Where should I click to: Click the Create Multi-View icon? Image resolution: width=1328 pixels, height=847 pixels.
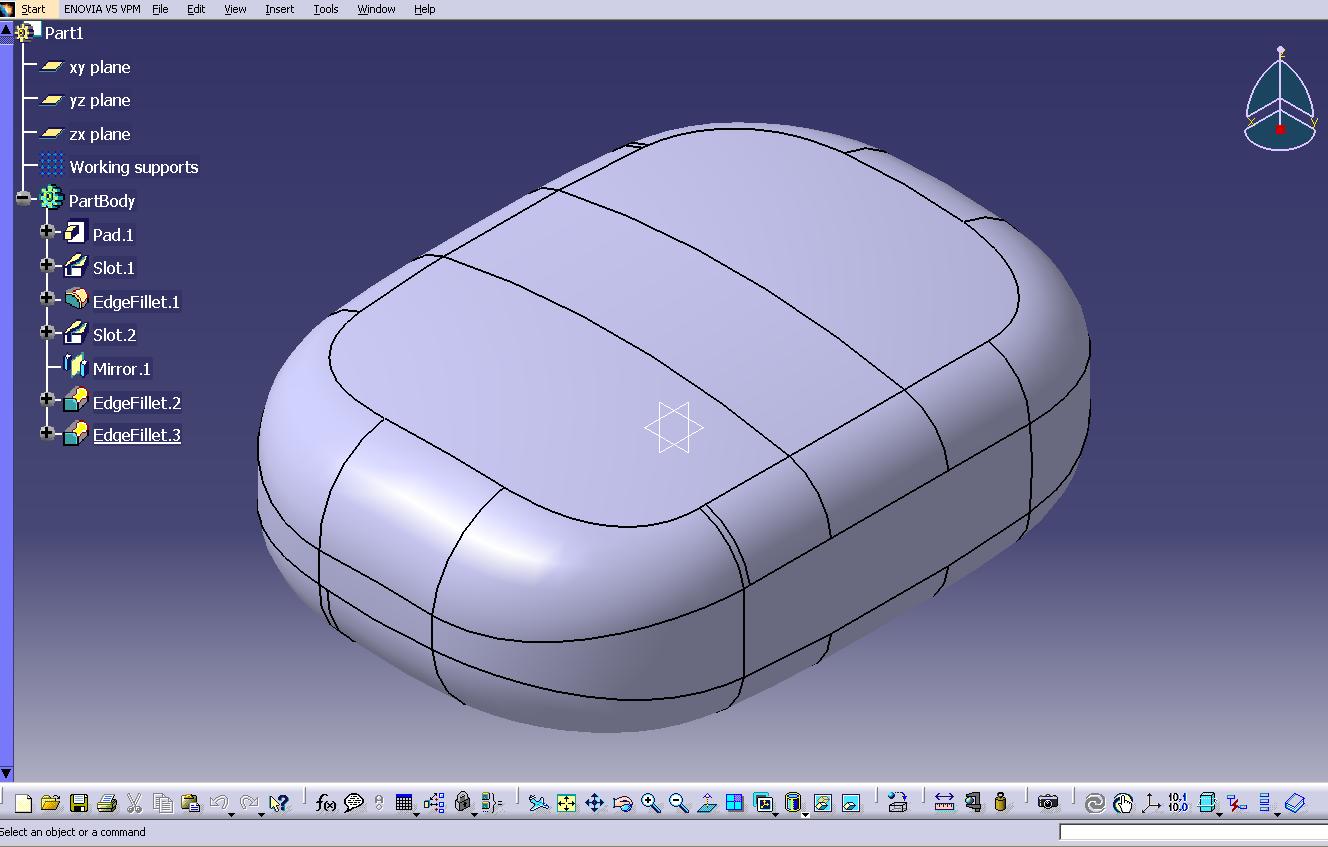point(735,803)
